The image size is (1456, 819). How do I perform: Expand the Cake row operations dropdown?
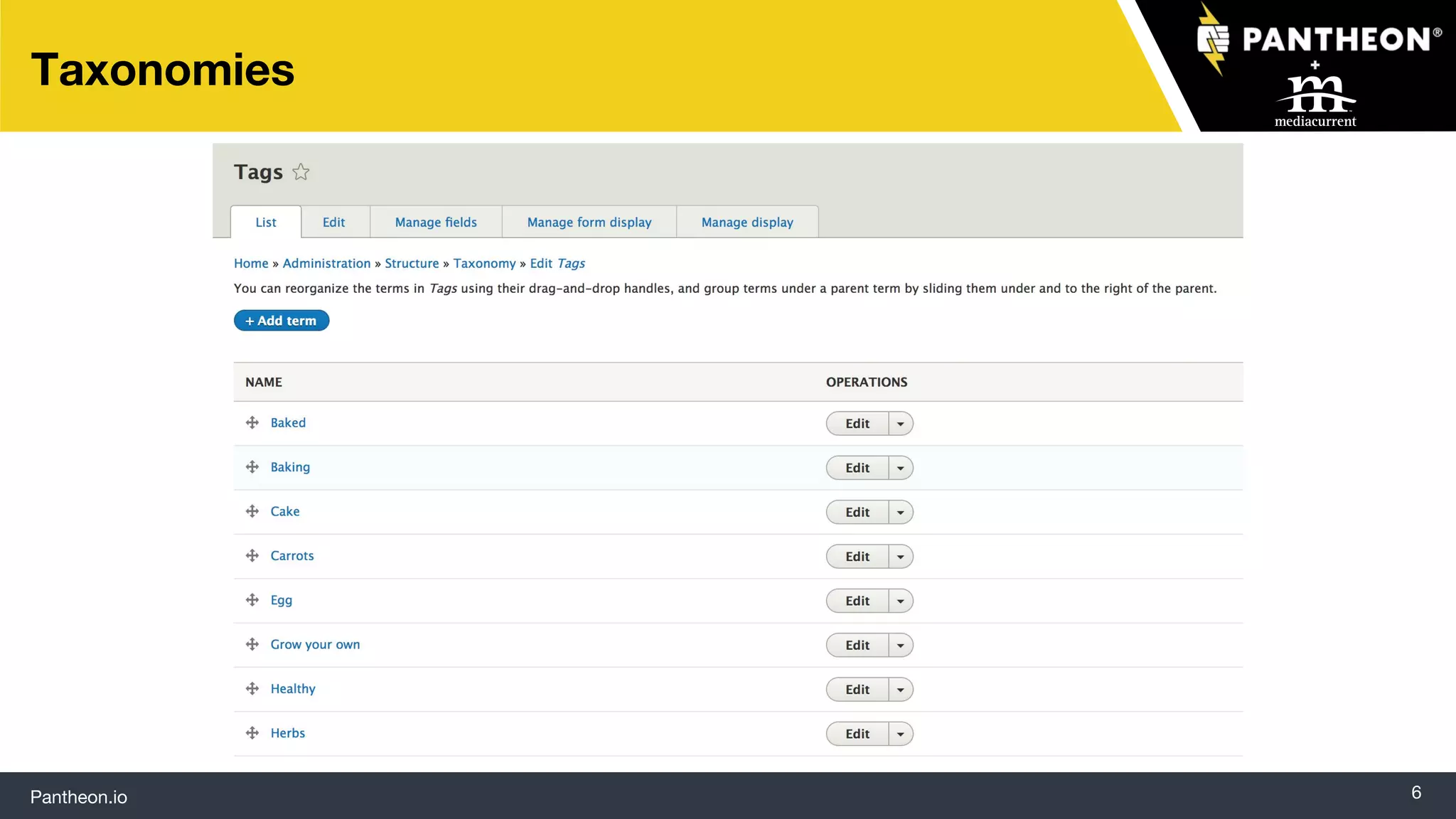(901, 512)
